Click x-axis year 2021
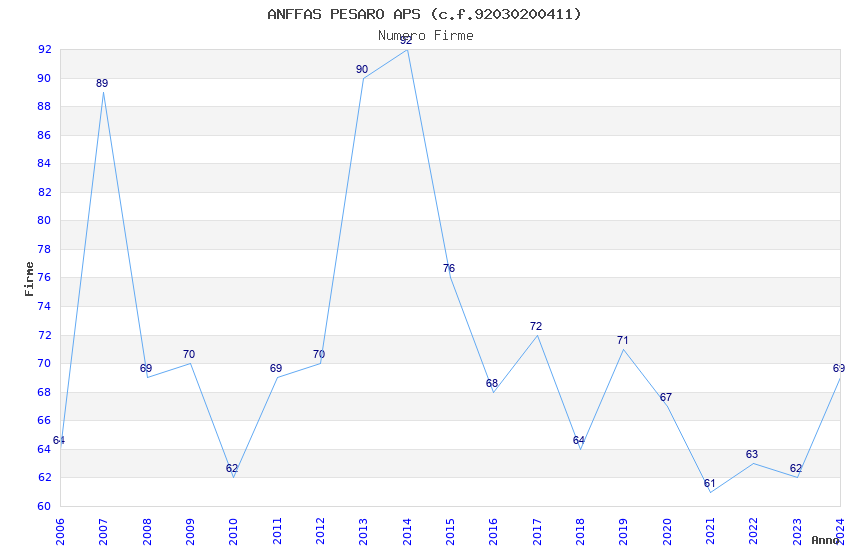Viewport: 850px width, 550px height. pos(711,532)
